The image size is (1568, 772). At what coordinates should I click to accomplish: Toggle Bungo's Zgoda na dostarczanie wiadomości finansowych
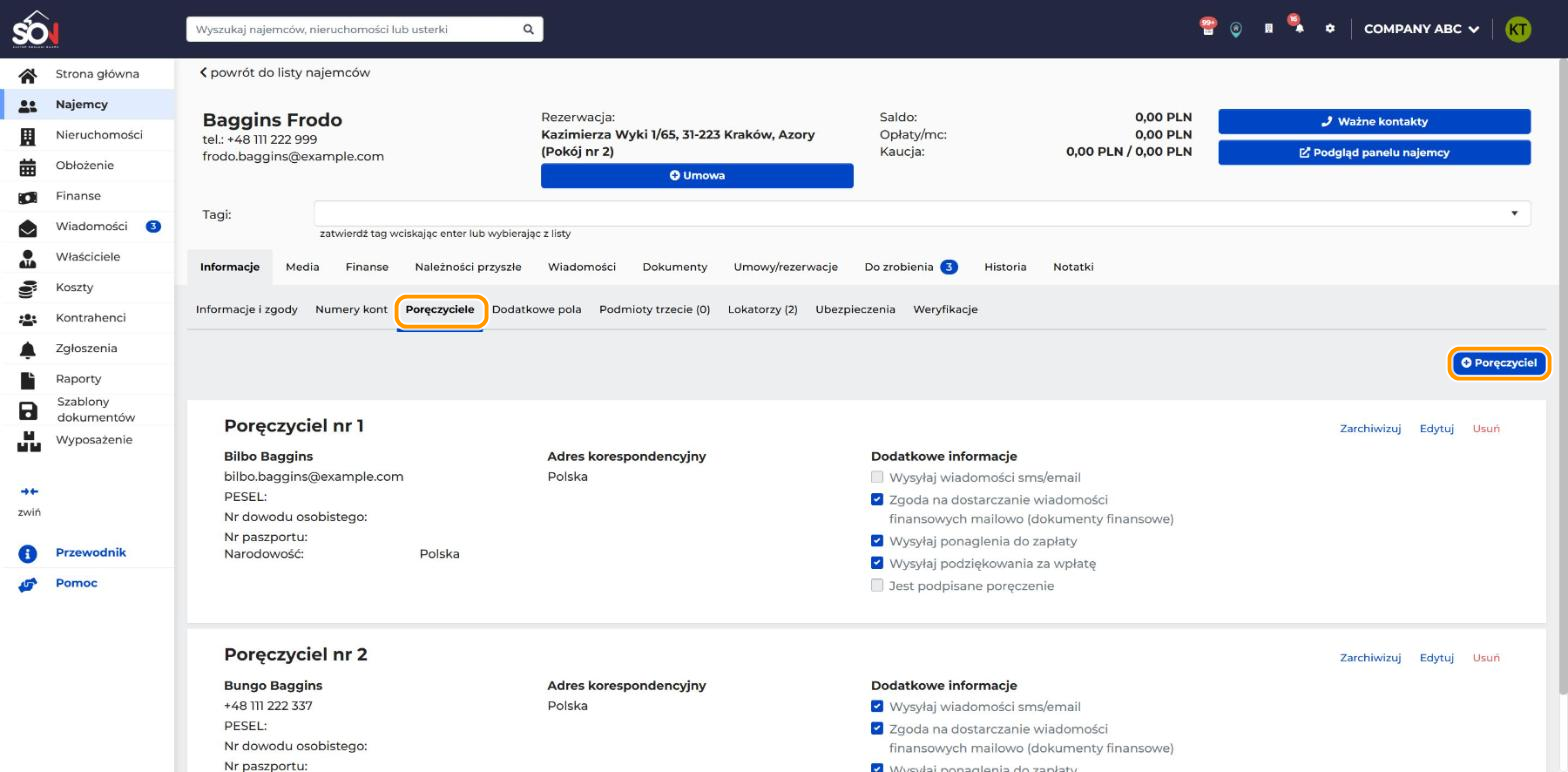(877, 729)
